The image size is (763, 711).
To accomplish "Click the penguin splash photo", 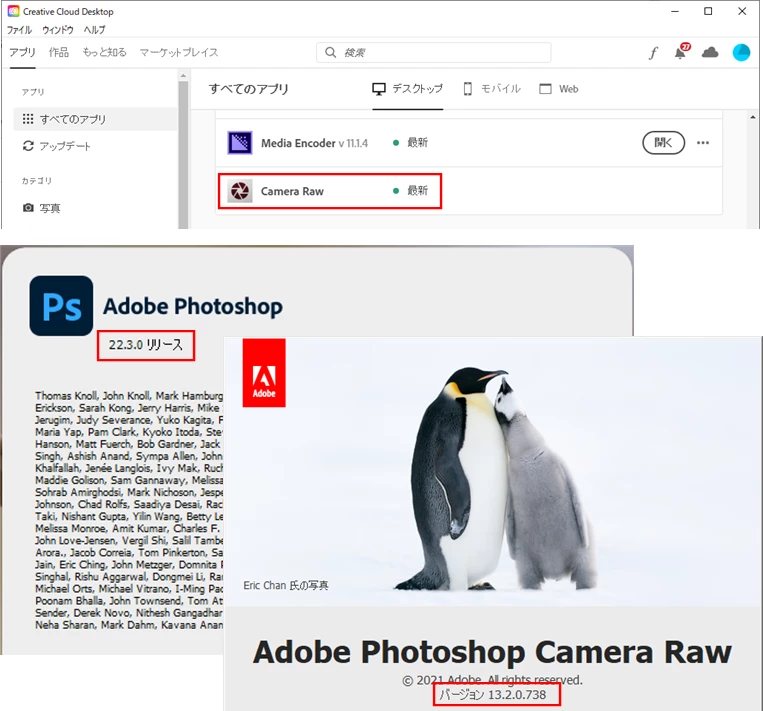I will (x=492, y=471).
